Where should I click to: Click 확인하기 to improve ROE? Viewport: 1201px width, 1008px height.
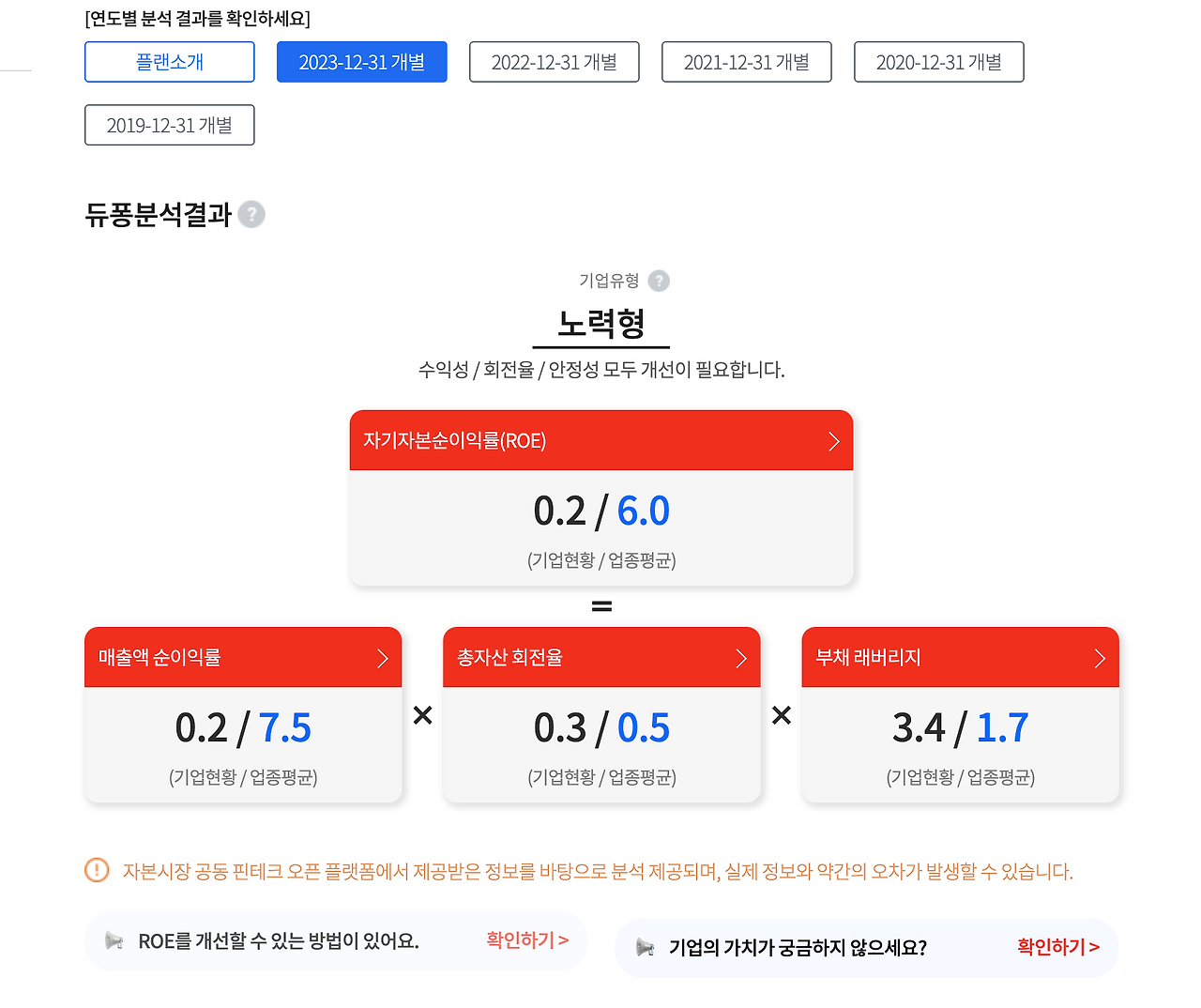tap(527, 939)
